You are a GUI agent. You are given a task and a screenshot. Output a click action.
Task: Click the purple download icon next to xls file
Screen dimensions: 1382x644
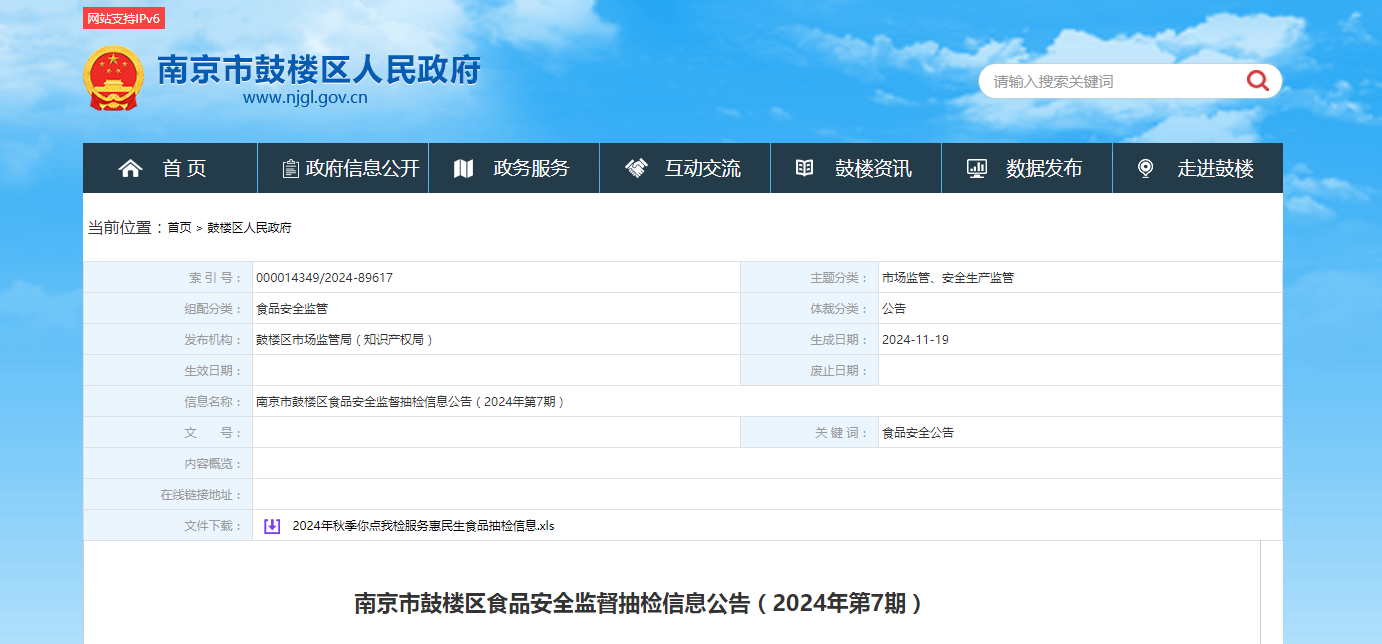click(x=272, y=526)
